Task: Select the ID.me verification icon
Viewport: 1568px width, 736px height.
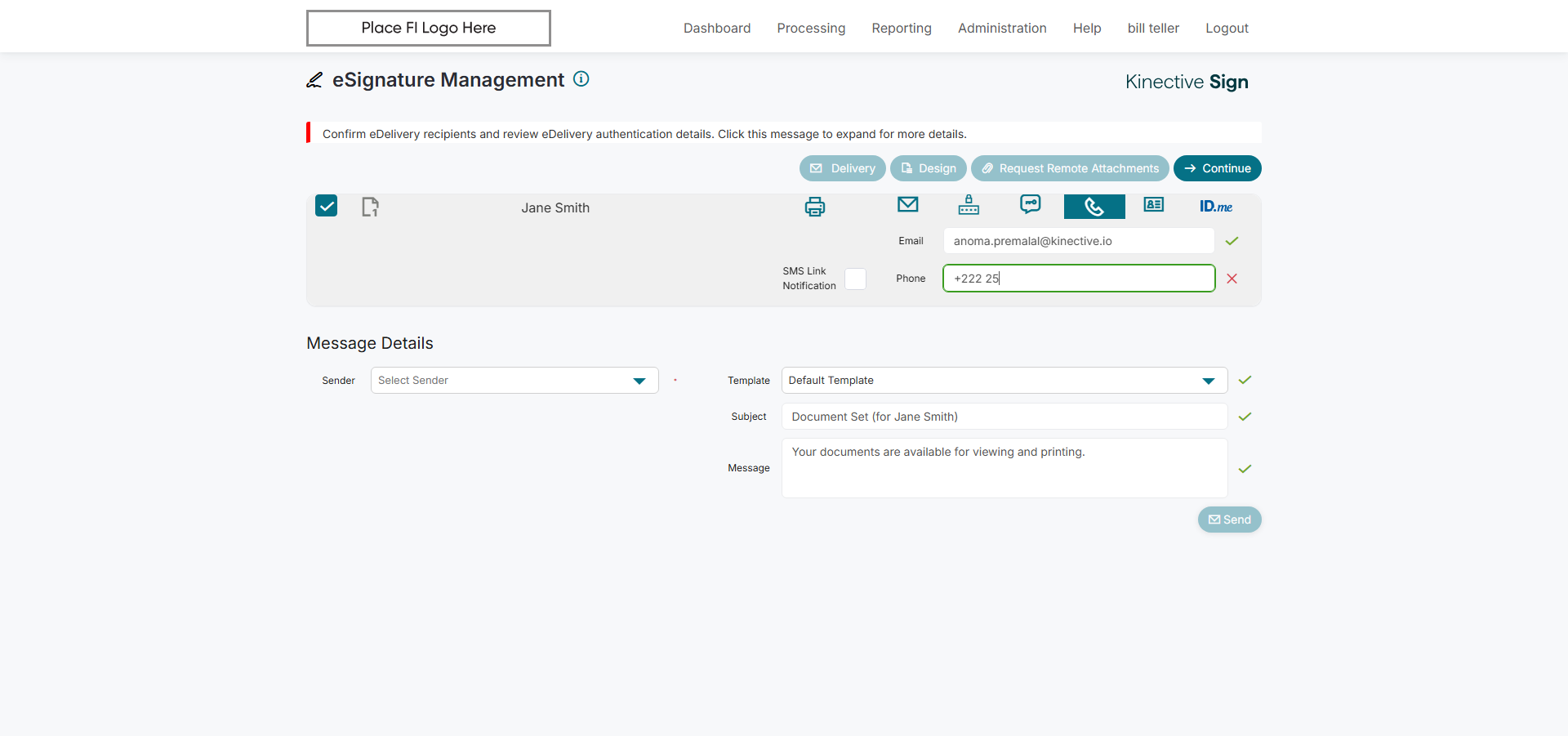Action: (x=1215, y=206)
